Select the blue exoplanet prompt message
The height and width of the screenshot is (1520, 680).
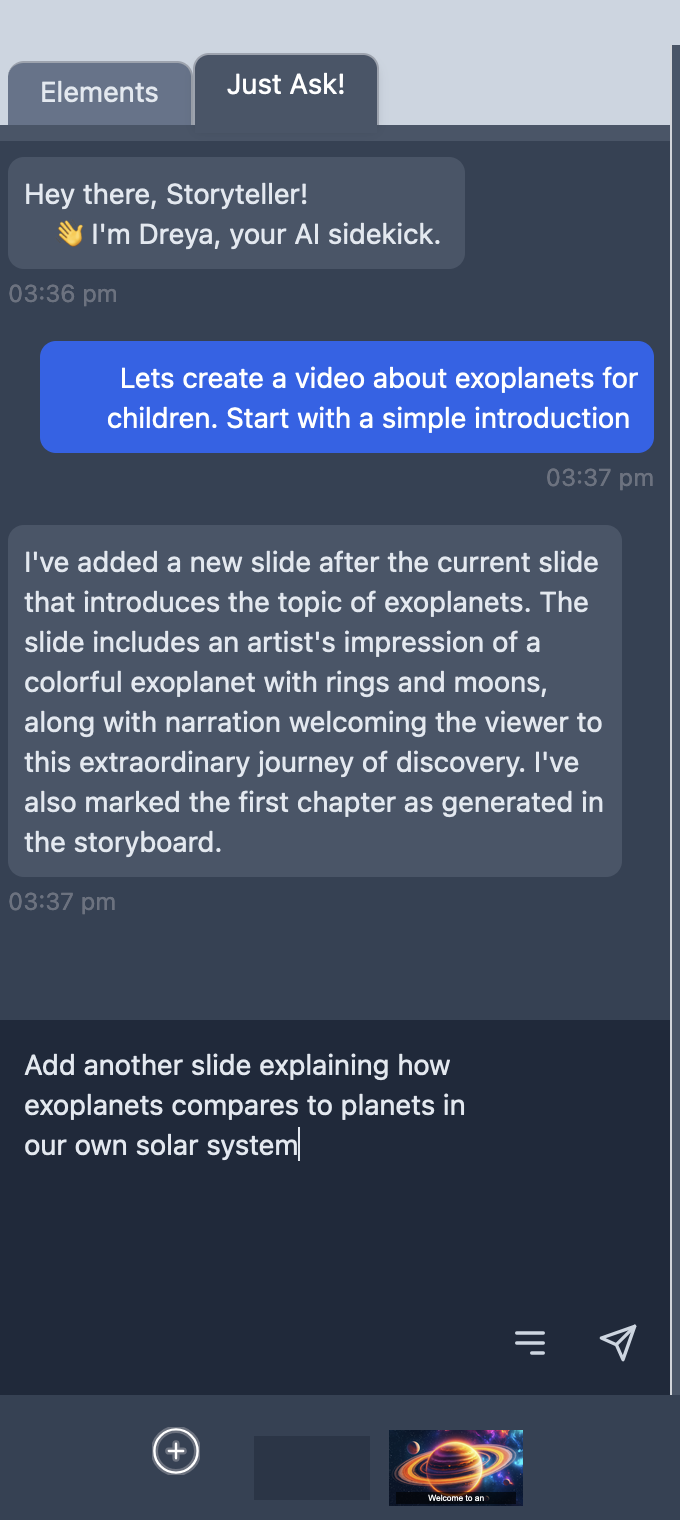click(x=347, y=397)
